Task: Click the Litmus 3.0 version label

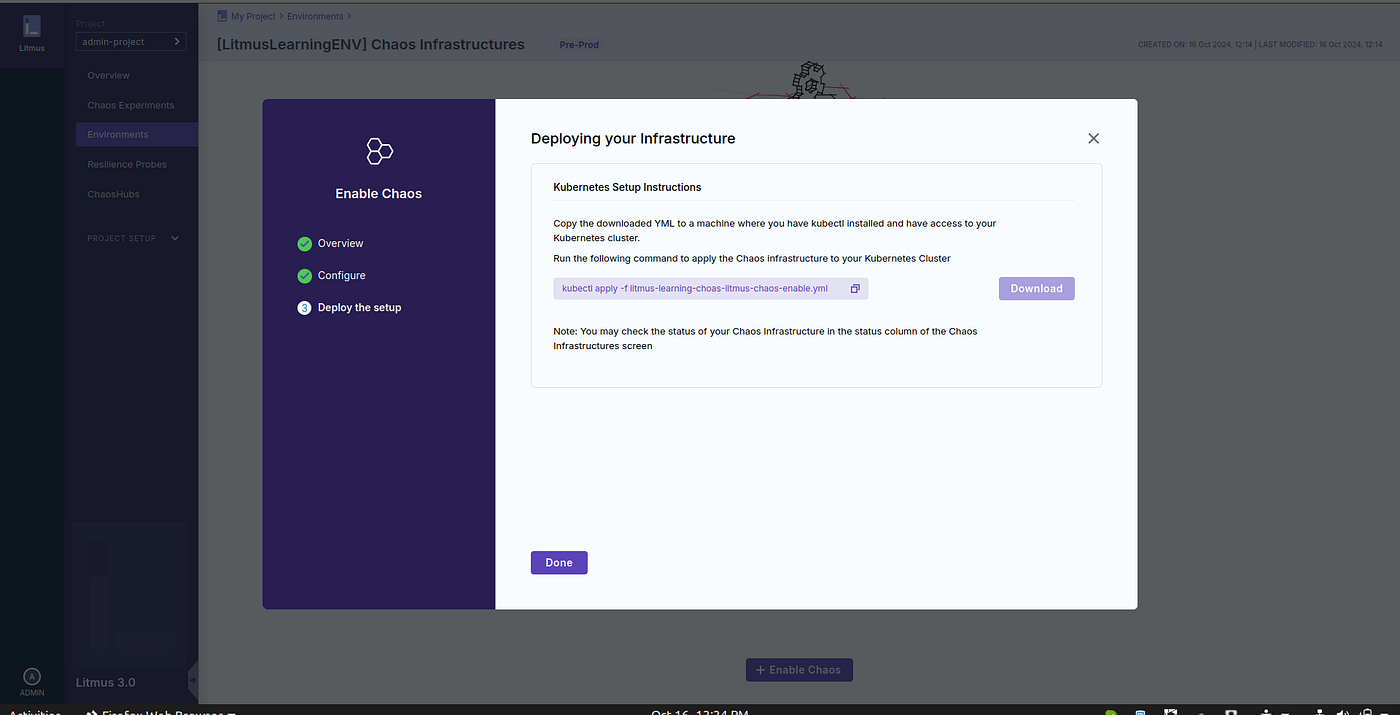Action: coord(106,683)
